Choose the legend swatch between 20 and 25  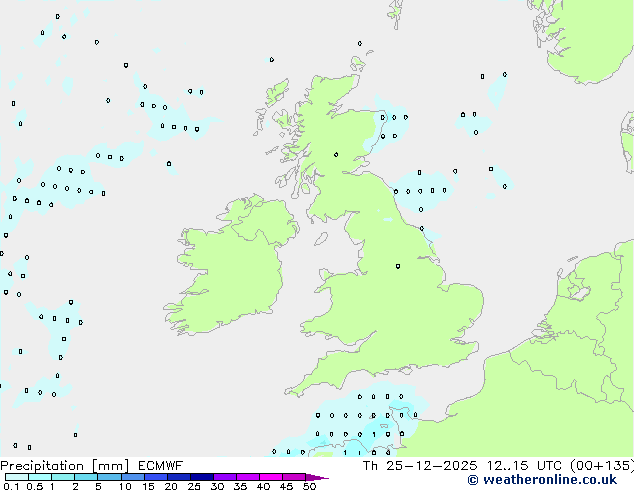pyautogui.click(x=179, y=477)
